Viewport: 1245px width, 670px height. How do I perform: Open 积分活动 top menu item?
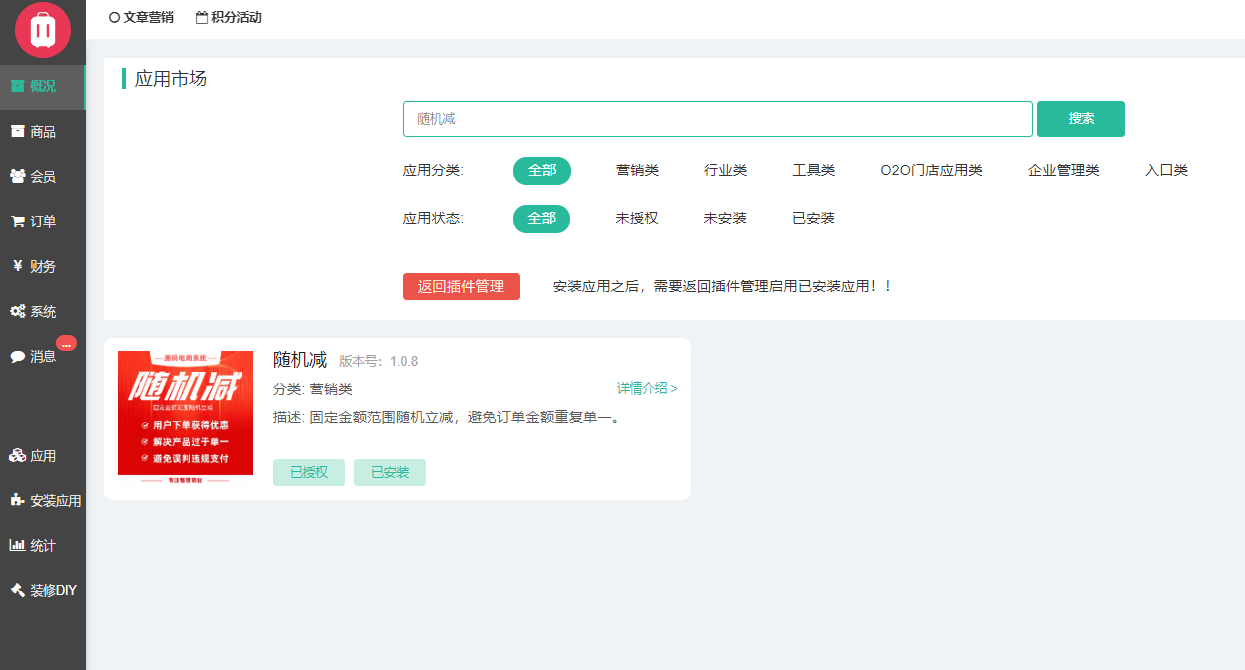click(x=229, y=17)
